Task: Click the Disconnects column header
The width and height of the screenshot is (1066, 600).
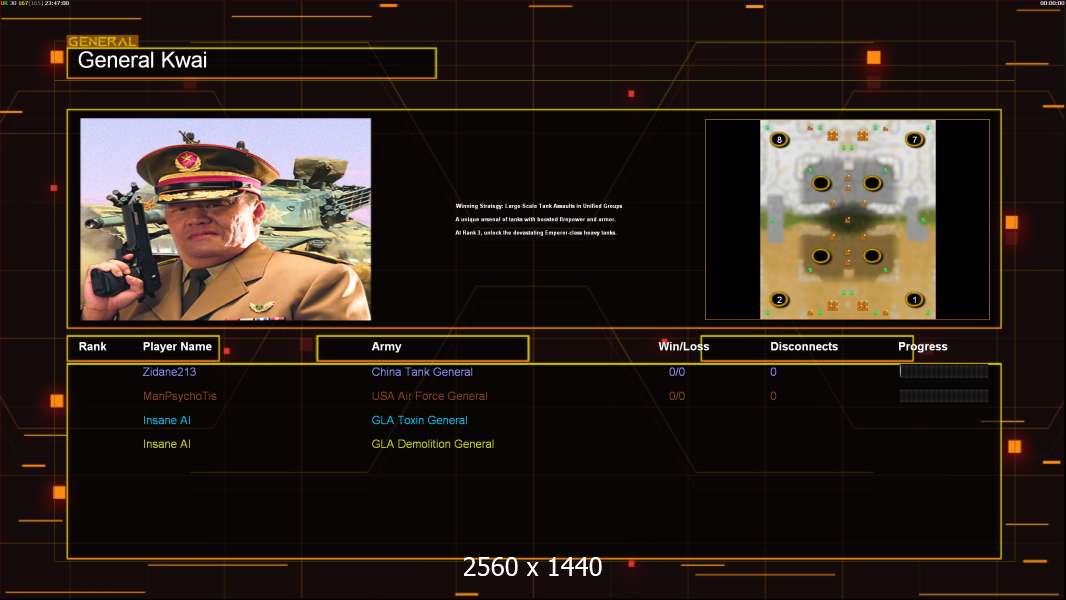Action: tap(804, 347)
